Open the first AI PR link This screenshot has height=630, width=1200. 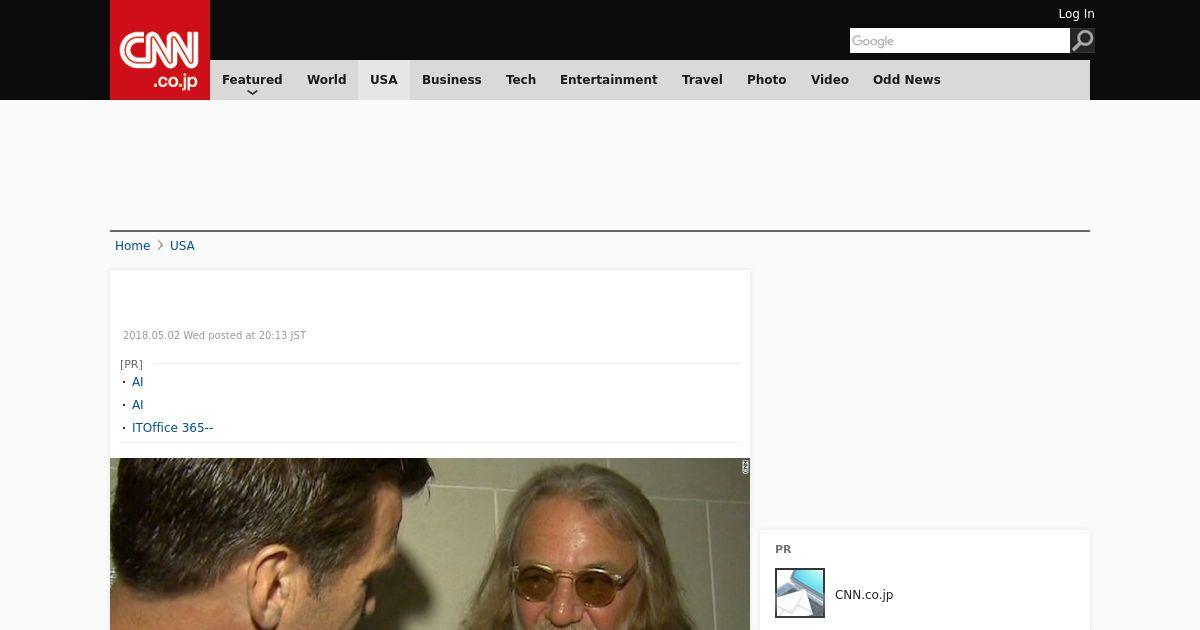[x=138, y=382]
